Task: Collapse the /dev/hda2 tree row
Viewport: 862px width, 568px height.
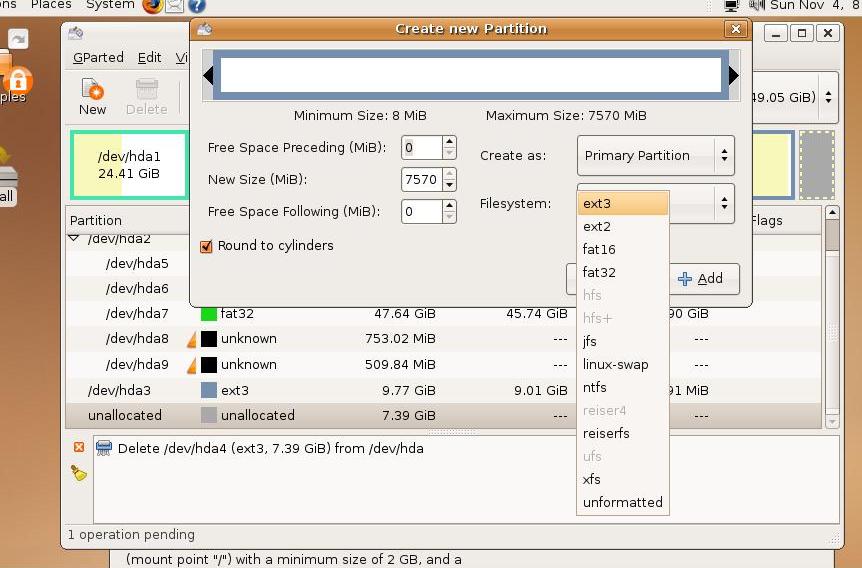Action: click(74, 239)
